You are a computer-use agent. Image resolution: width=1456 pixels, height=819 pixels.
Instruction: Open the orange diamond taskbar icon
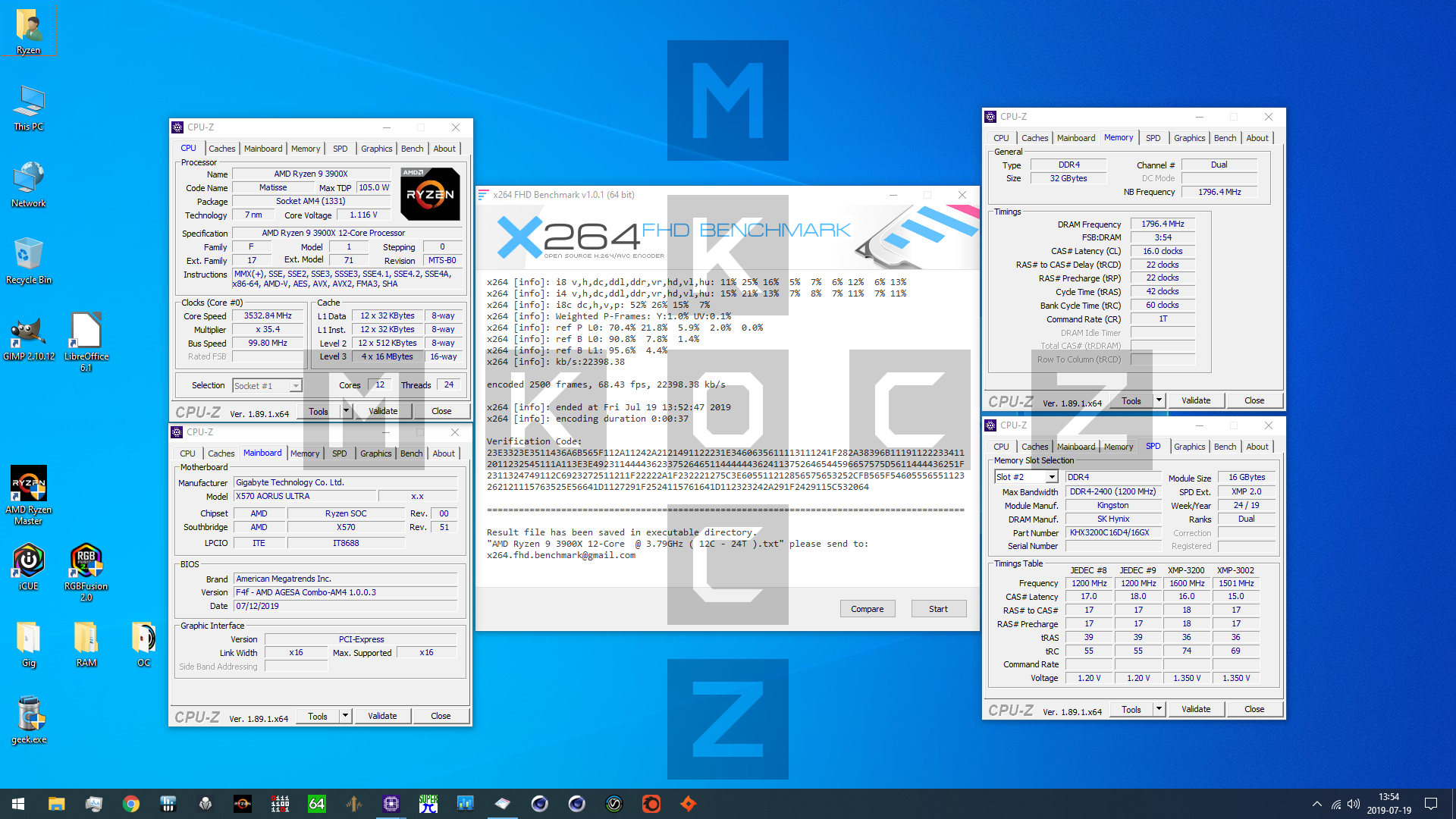(689, 804)
